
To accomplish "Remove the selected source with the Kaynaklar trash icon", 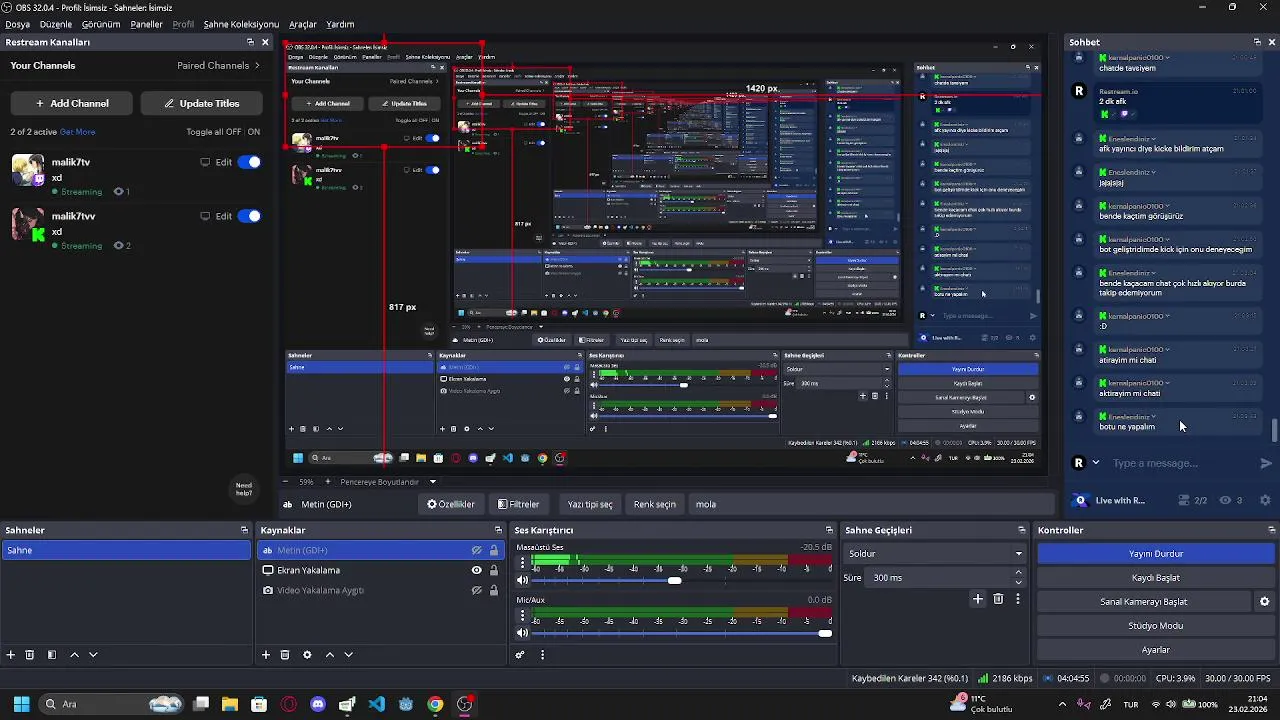I will point(285,655).
